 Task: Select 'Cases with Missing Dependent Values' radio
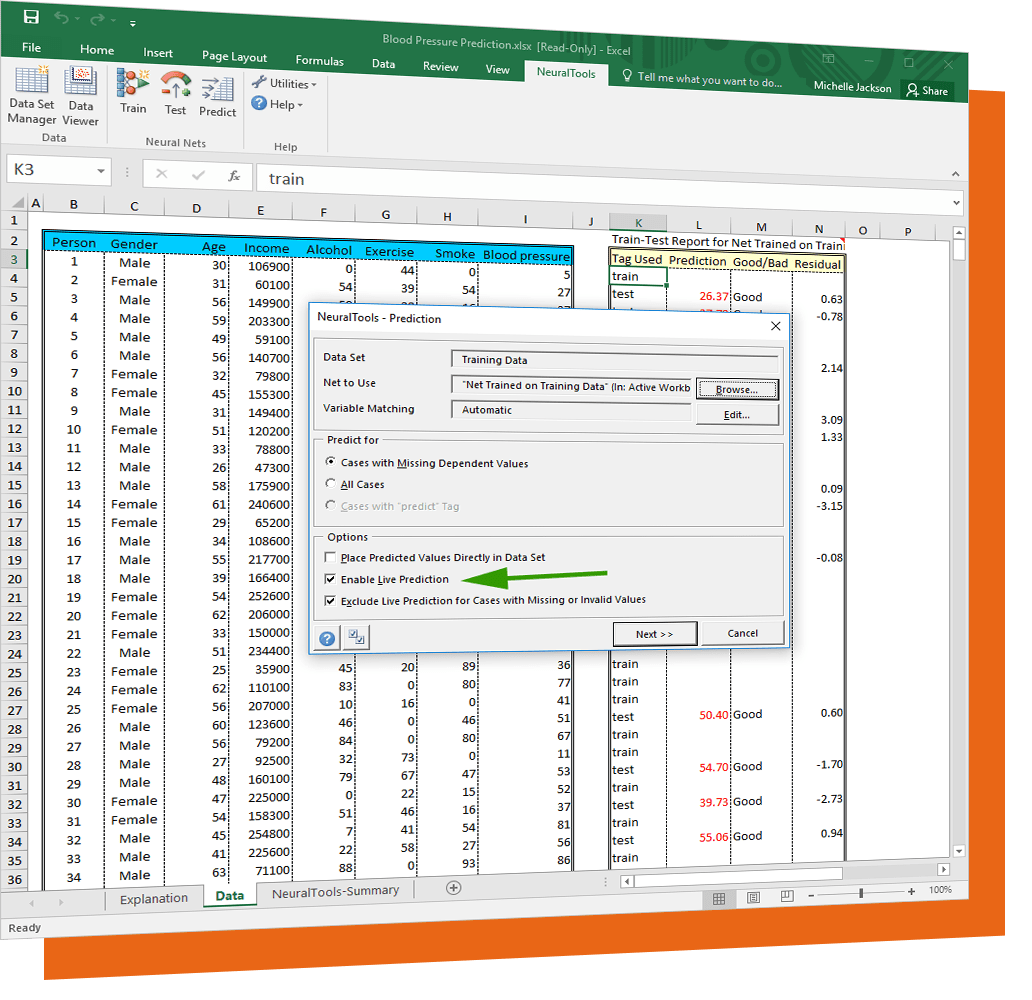[330, 461]
